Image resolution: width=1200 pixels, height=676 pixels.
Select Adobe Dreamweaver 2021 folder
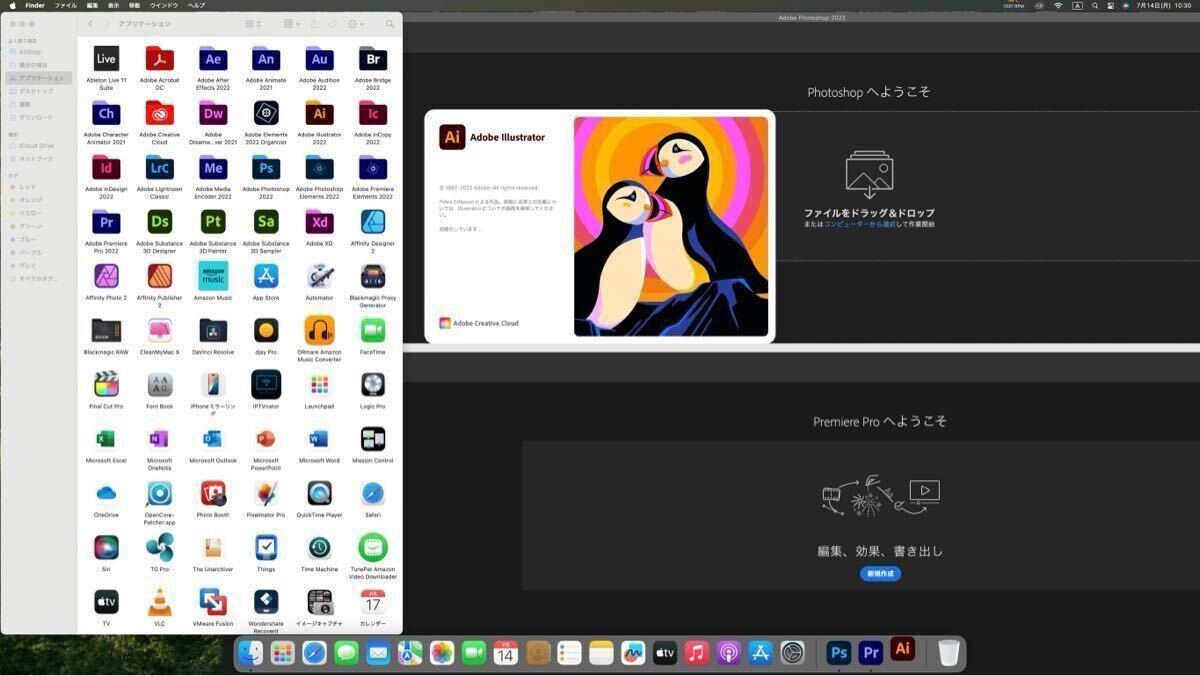[213, 113]
